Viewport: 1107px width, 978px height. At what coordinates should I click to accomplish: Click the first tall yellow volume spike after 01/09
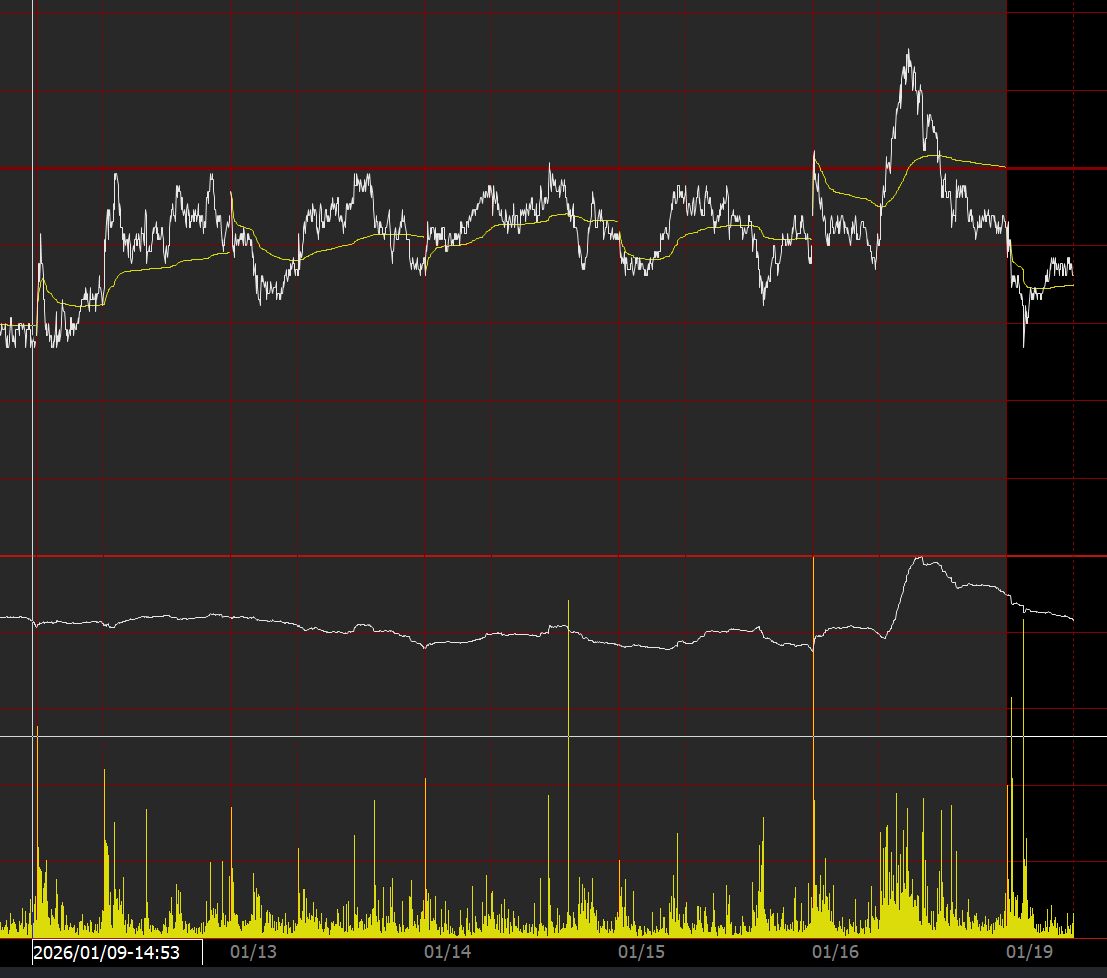[x=105, y=772]
